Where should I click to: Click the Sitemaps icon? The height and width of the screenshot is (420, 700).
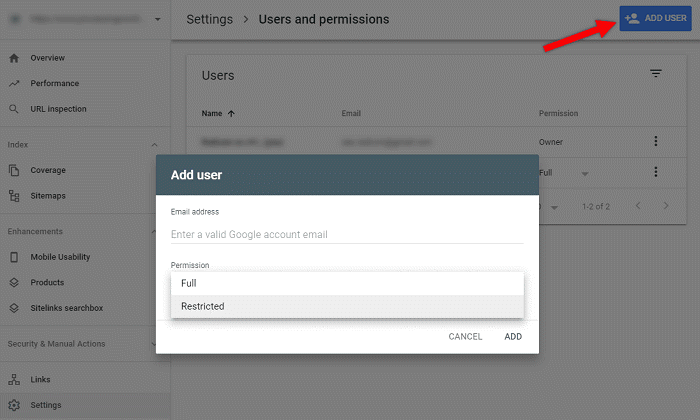[14, 196]
